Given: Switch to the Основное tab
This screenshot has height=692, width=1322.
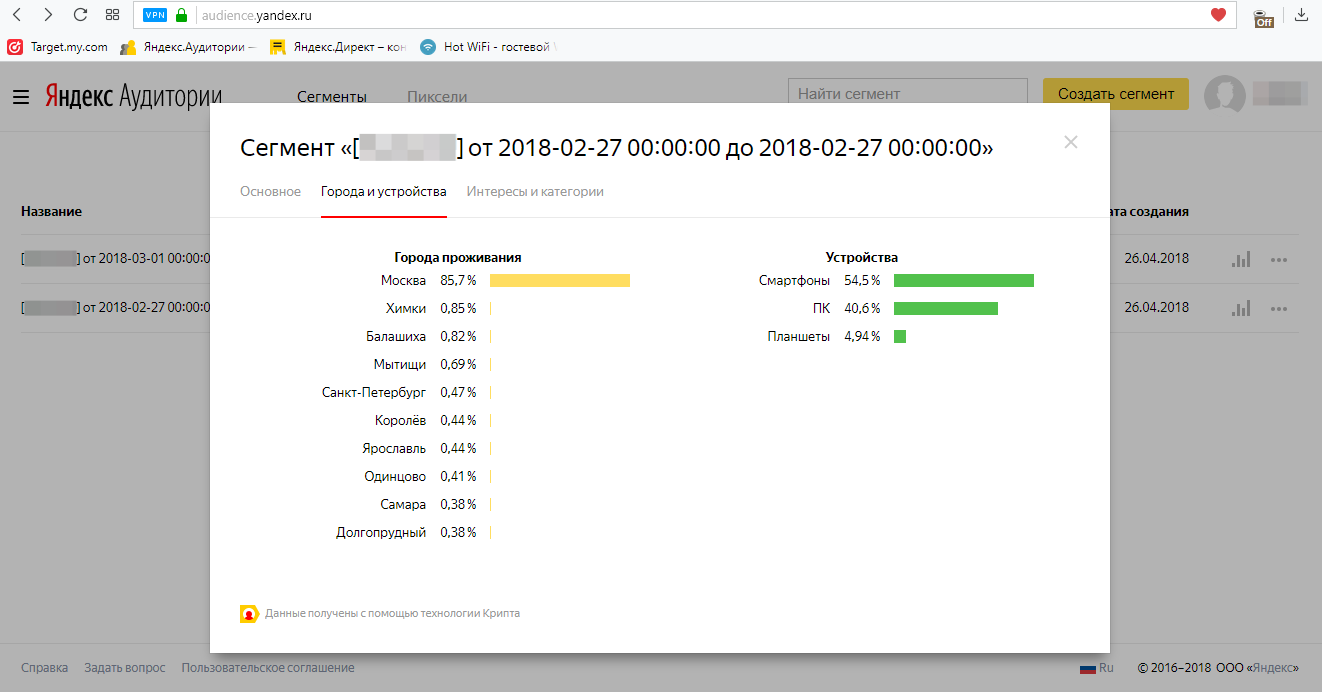Looking at the screenshot, I should click(270, 191).
